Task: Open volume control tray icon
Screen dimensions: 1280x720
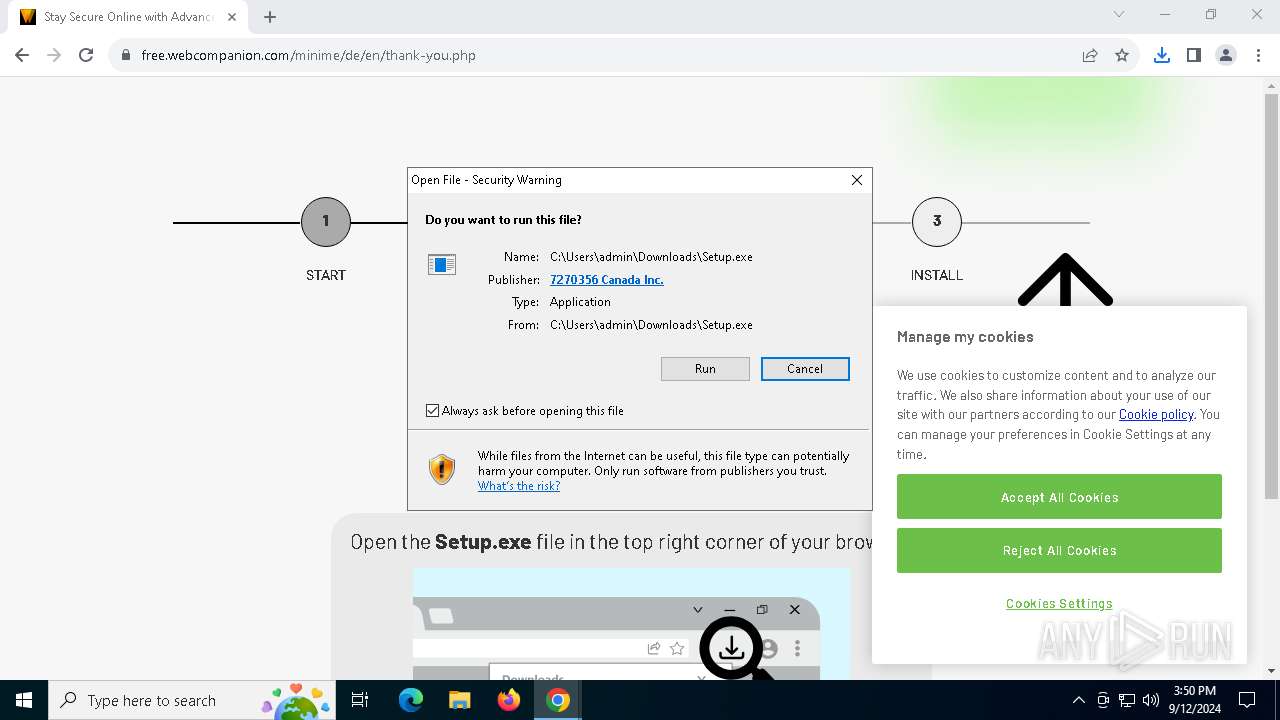Action: point(1151,700)
